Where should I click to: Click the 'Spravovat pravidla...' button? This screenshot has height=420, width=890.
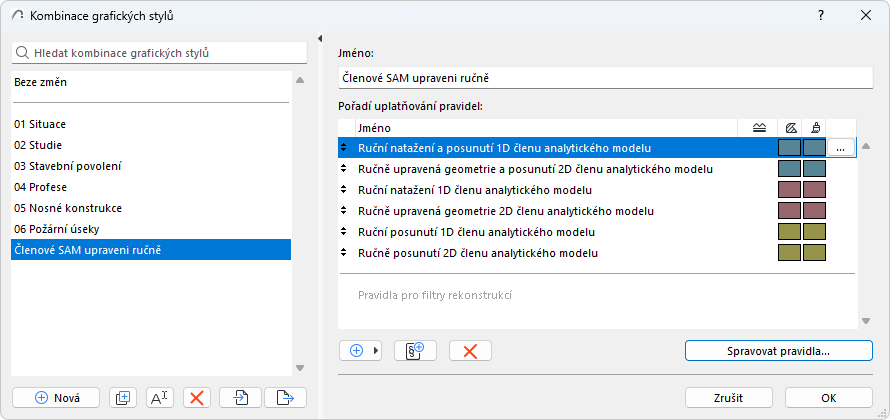pyautogui.click(x=778, y=350)
